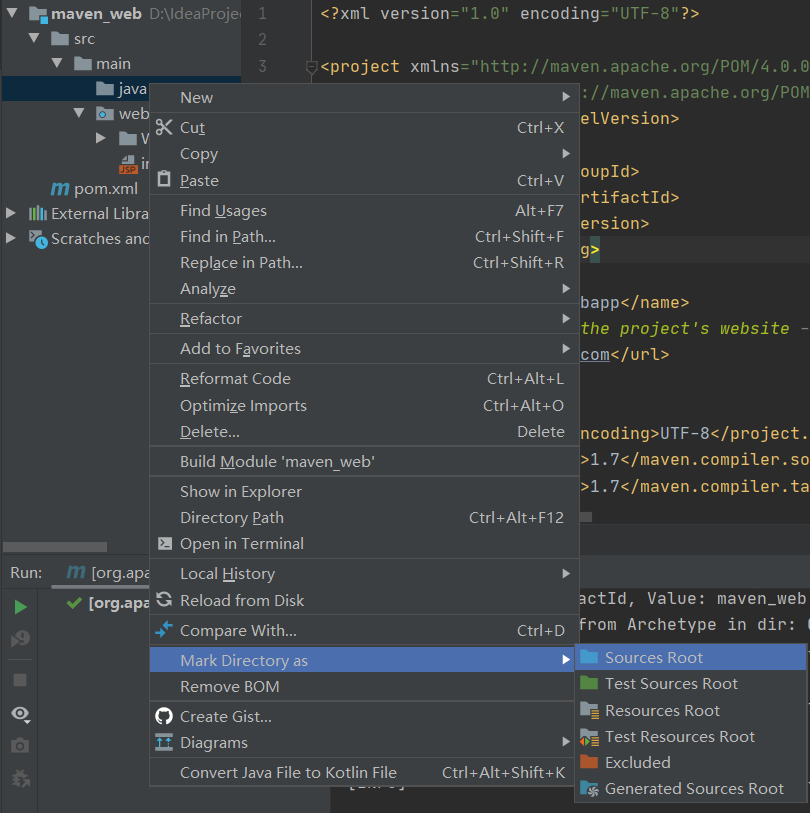Click the Scratches and Consoles icon
Viewport: 810px width, 813px height.
(38, 239)
